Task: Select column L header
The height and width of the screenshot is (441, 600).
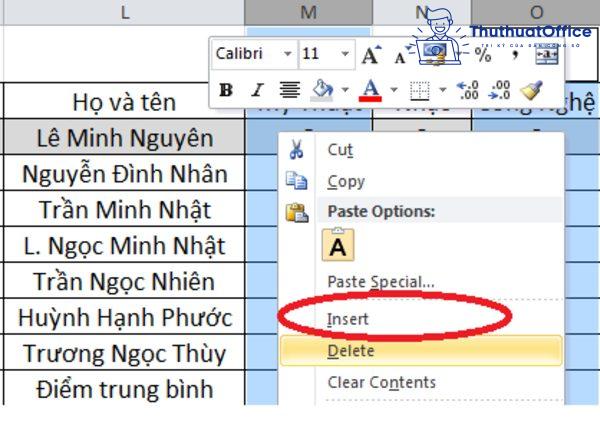Action: 124,13
